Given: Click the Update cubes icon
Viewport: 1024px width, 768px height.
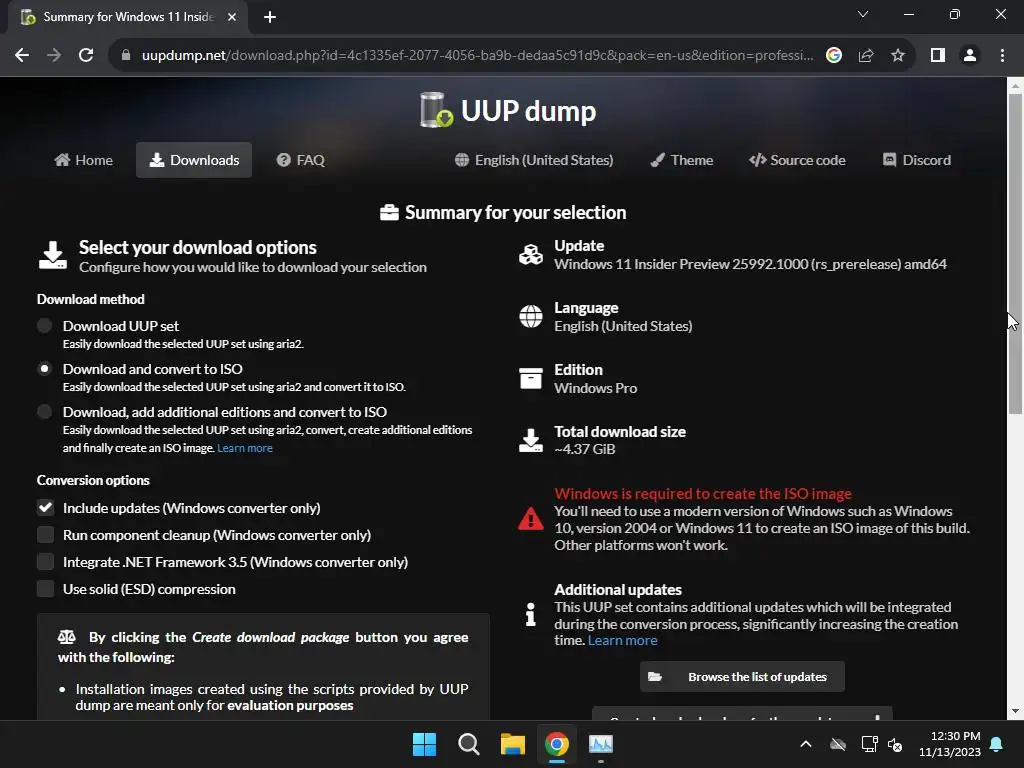Looking at the screenshot, I should [x=530, y=255].
